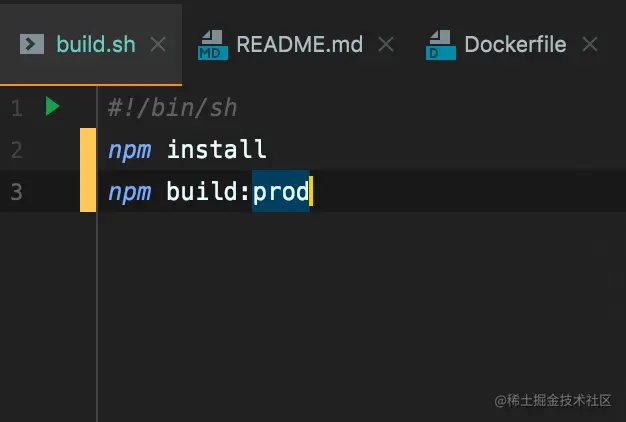Click yellow change marker beside line 2
This screenshot has height=422, width=626.
click(x=88, y=149)
